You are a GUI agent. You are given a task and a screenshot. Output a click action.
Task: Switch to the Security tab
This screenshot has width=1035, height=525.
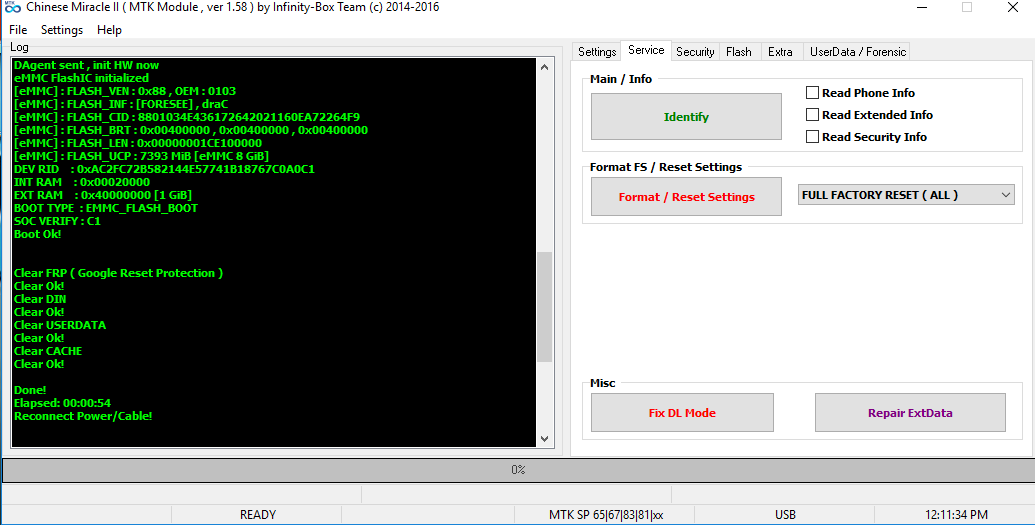[x=695, y=52]
